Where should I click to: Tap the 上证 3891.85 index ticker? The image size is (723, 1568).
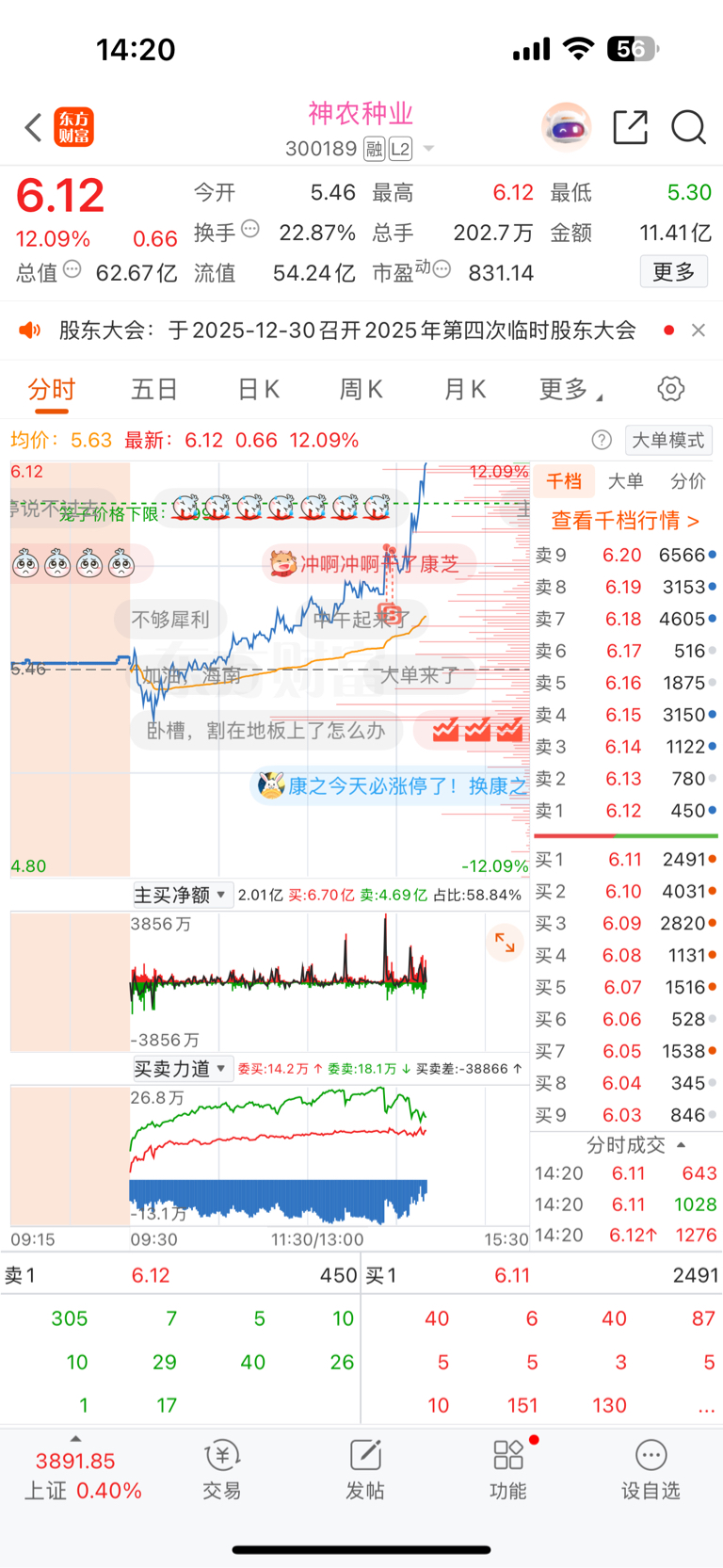point(75,1462)
